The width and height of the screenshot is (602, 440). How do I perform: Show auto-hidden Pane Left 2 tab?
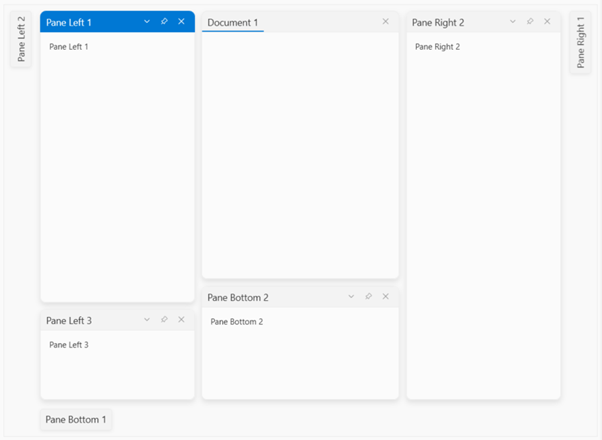[x=21, y=39]
